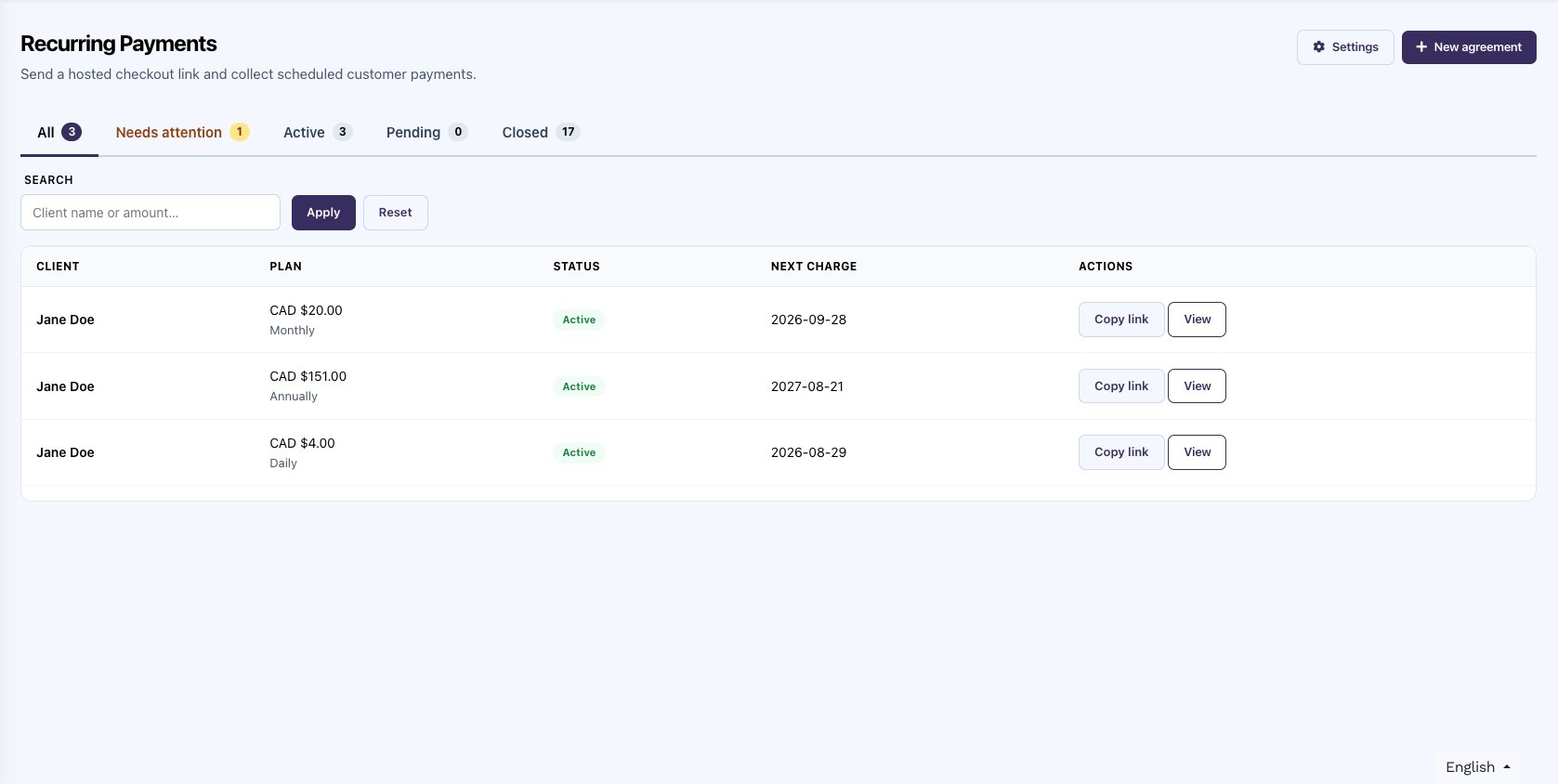The height and width of the screenshot is (784, 1558).
Task: Click the NEXT CHARGE column header
Action: [814, 267]
